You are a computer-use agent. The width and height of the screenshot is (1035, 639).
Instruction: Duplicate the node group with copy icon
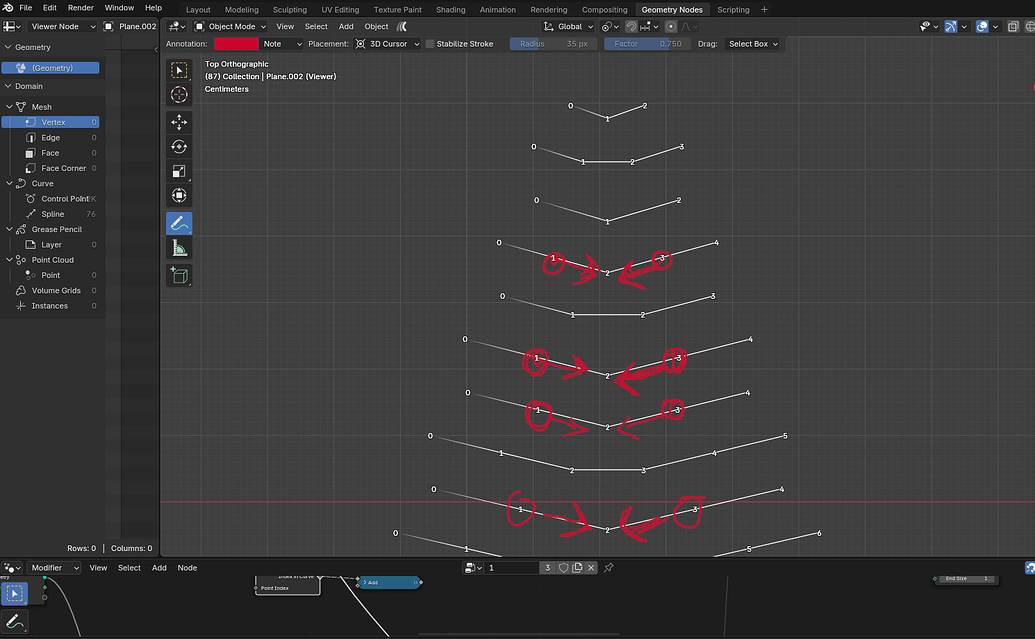577,568
